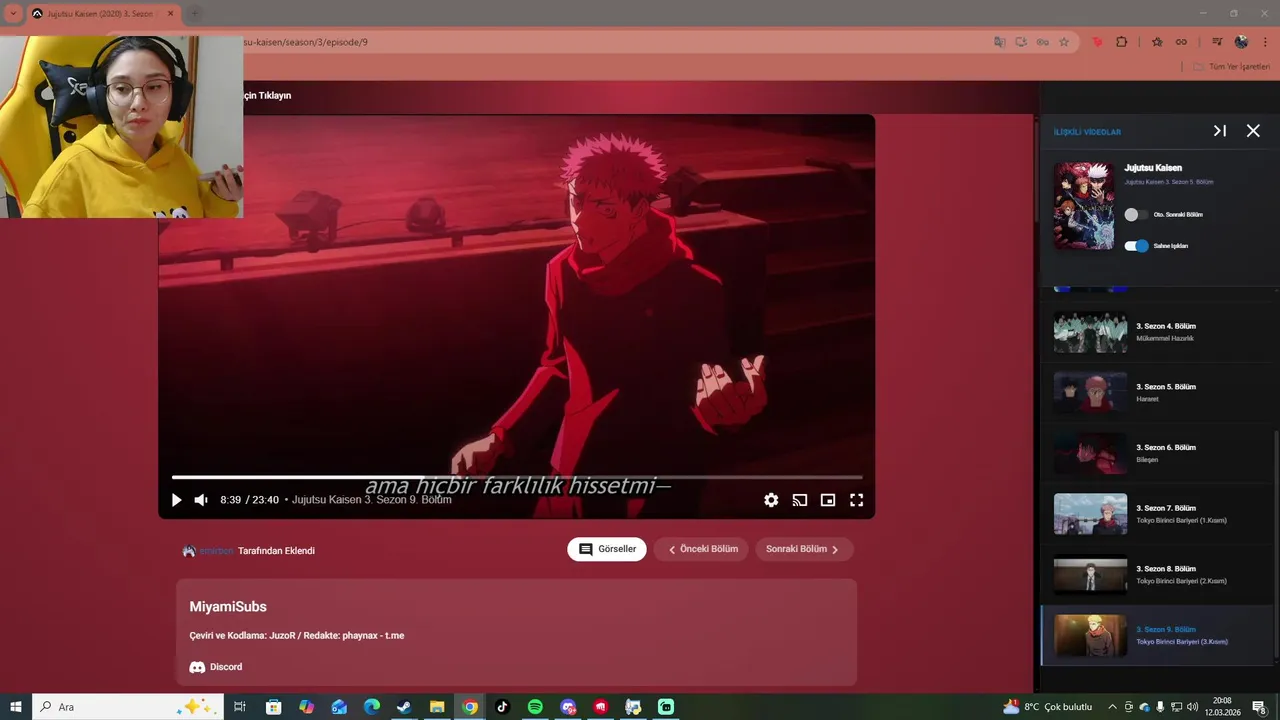Click the browser address bar
This screenshot has width=1280, height=720.
(600, 42)
